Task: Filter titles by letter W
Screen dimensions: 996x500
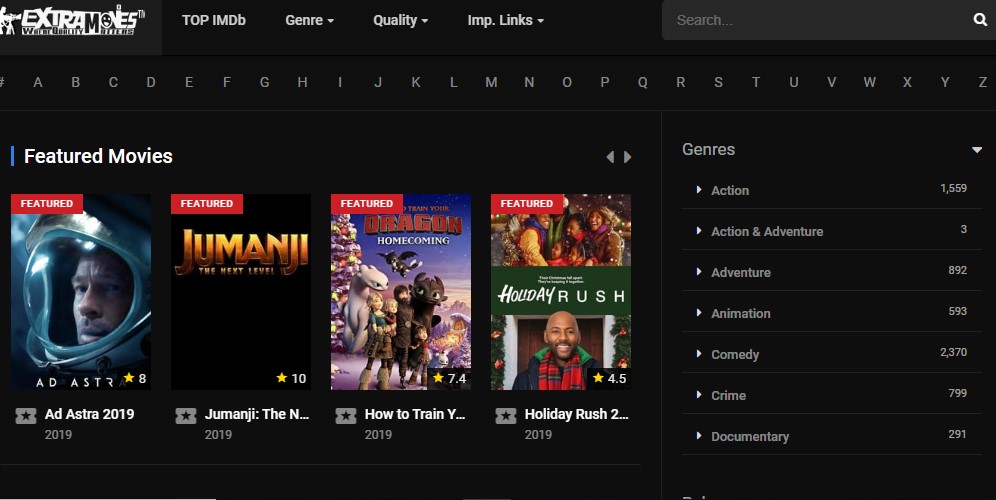Action: tap(870, 82)
